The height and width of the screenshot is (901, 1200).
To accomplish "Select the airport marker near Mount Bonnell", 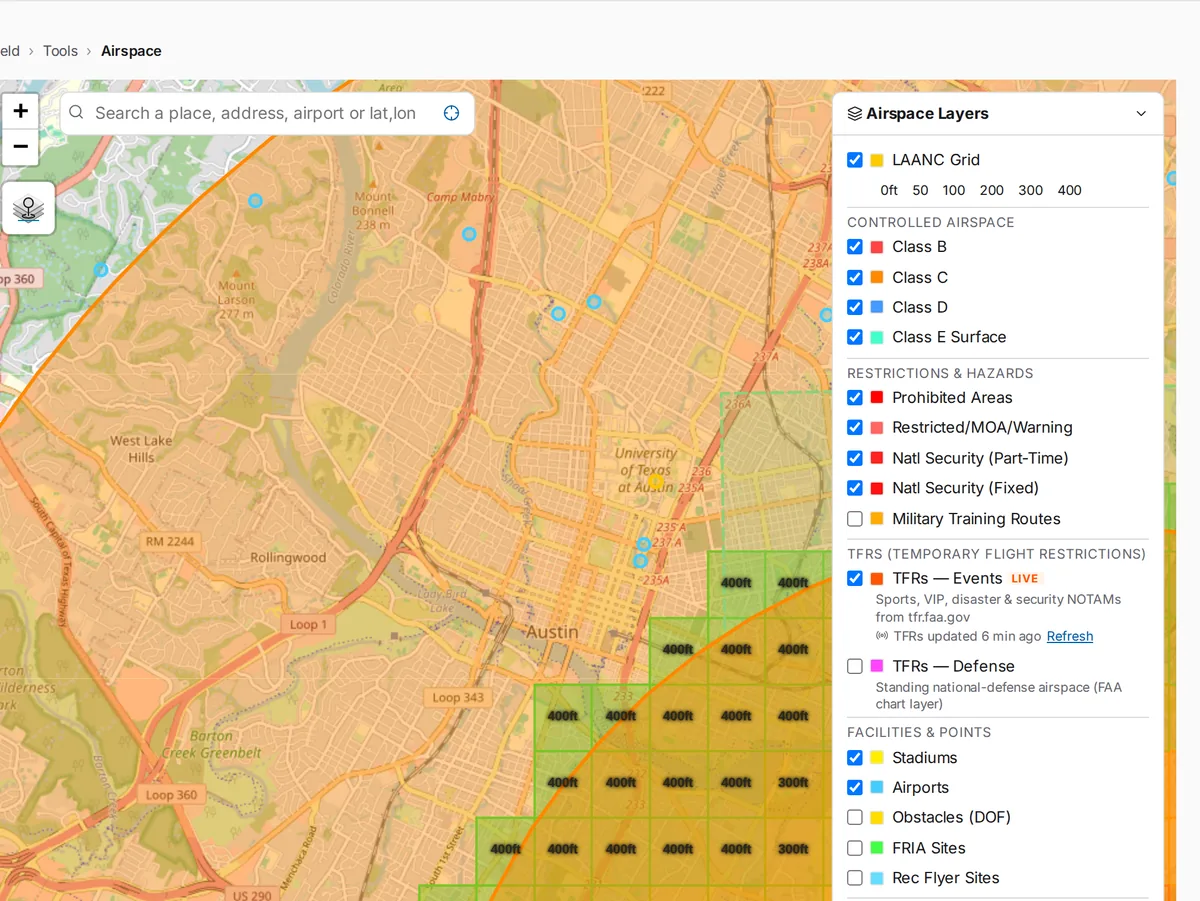I will 255,201.
